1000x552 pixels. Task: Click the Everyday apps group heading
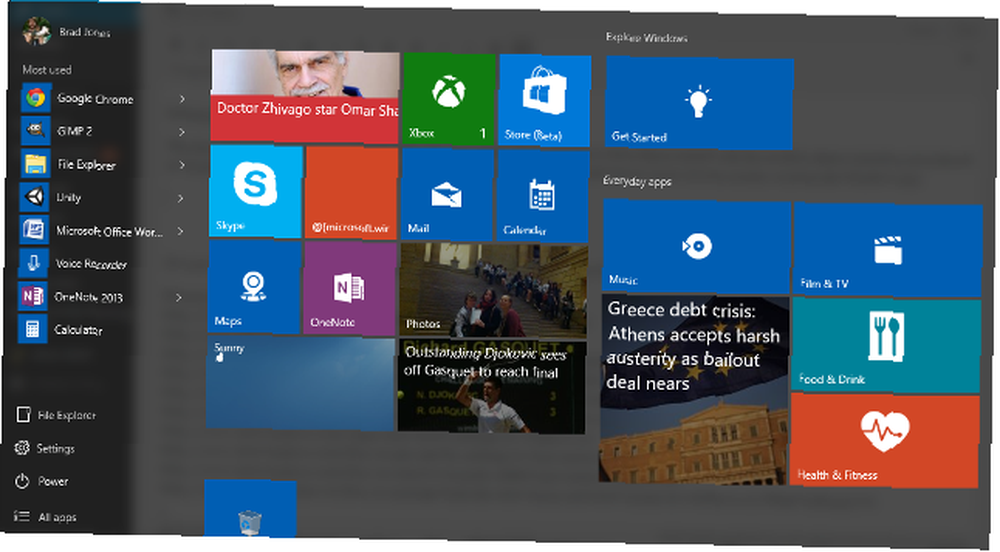637,182
